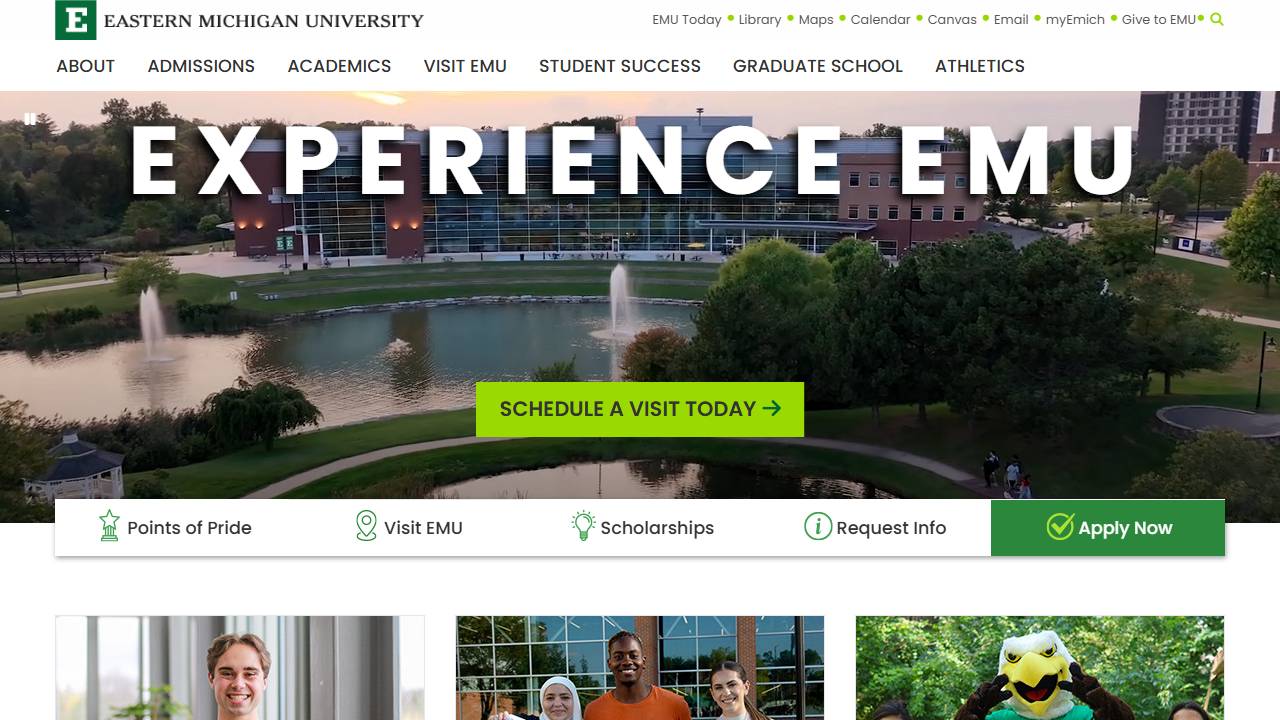
Task: Click the Request Info circle icon
Action: (x=818, y=526)
